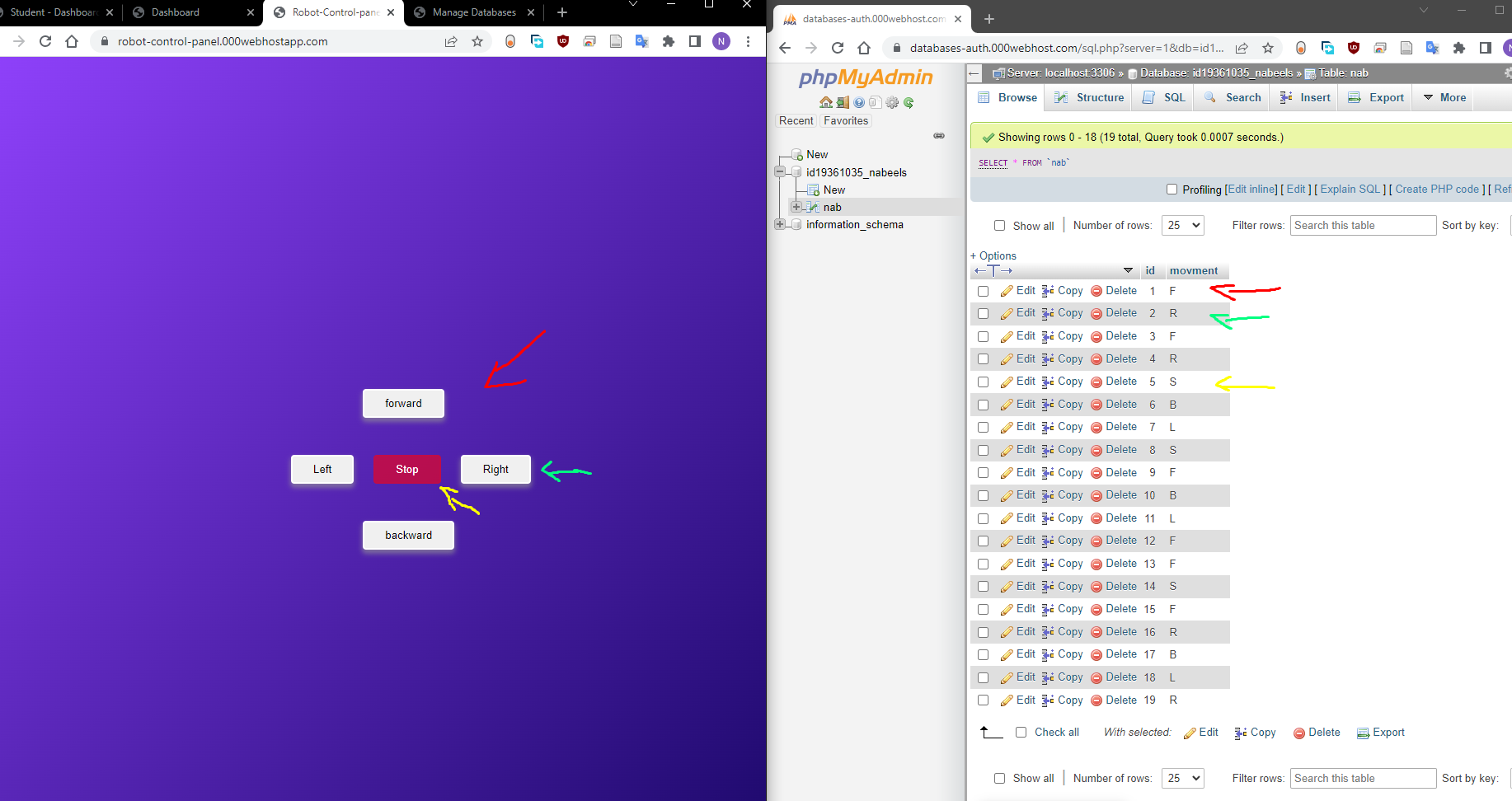Click the Copy icon for row id 2
This screenshot has height=801, width=1512.
click(x=1049, y=313)
